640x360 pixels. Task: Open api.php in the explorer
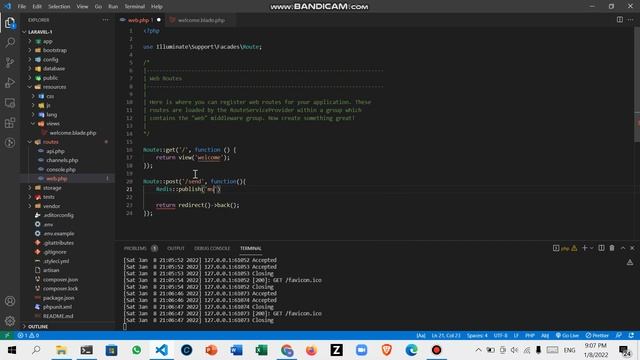[55, 151]
